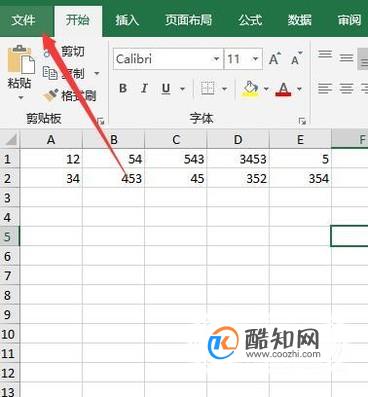Click the Copy icon

(50, 73)
